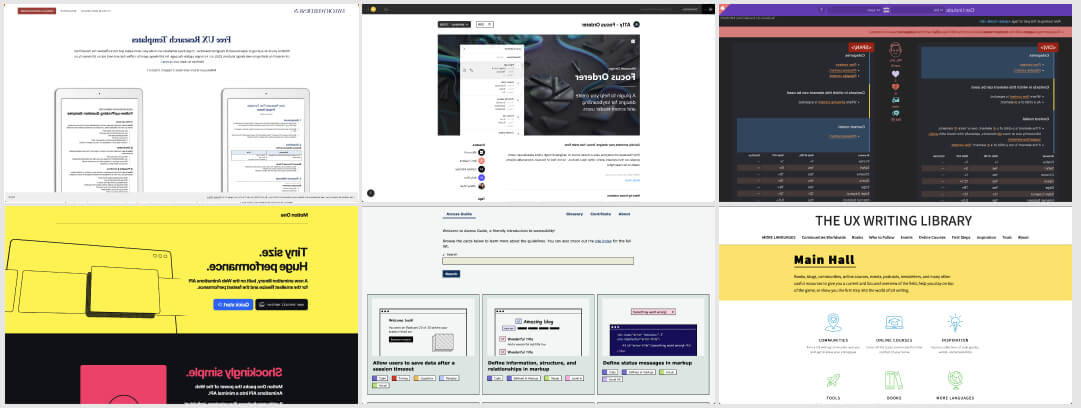Switch to the Access Guide tab

click(x=459, y=214)
